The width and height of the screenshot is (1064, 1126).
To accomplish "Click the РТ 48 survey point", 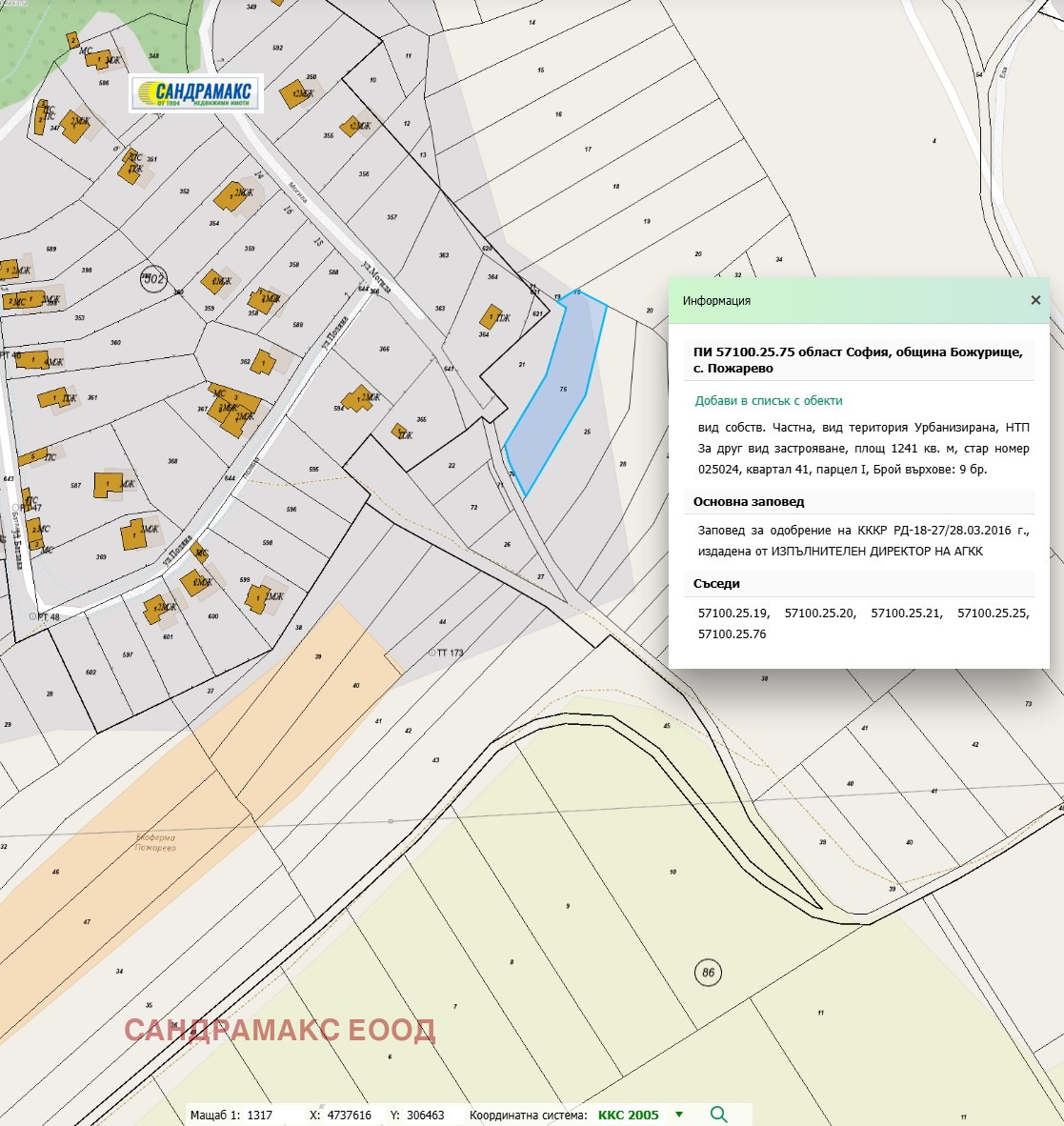I will [34, 617].
